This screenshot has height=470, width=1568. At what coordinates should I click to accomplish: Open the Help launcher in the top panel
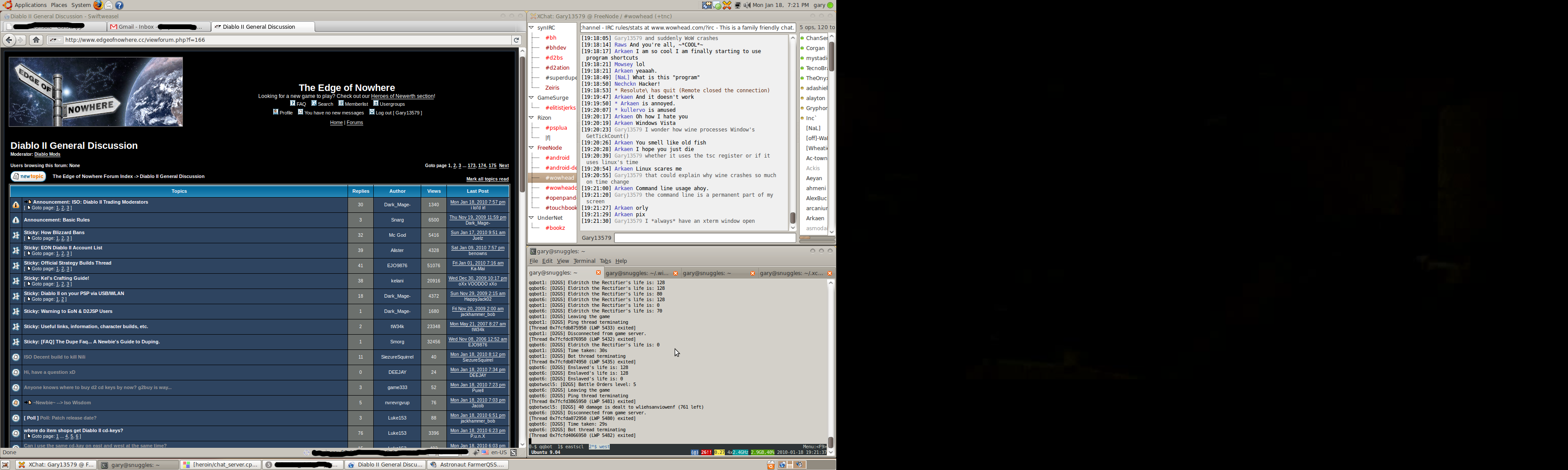coord(120,5)
